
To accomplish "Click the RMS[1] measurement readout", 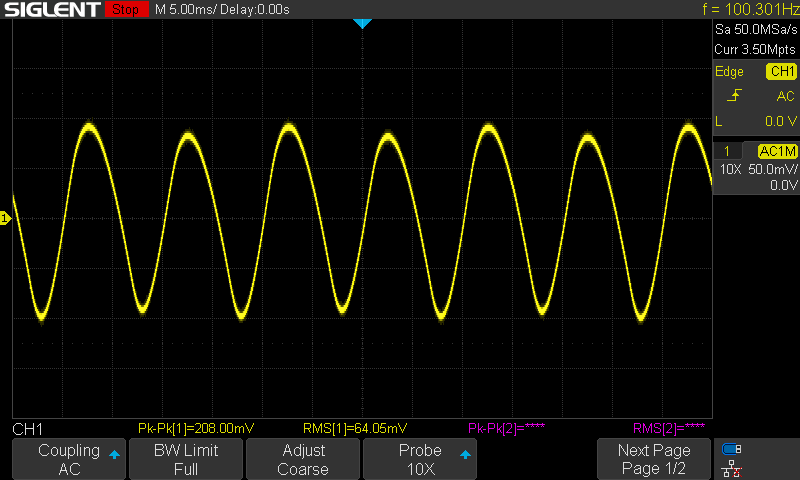I will tap(355, 429).
